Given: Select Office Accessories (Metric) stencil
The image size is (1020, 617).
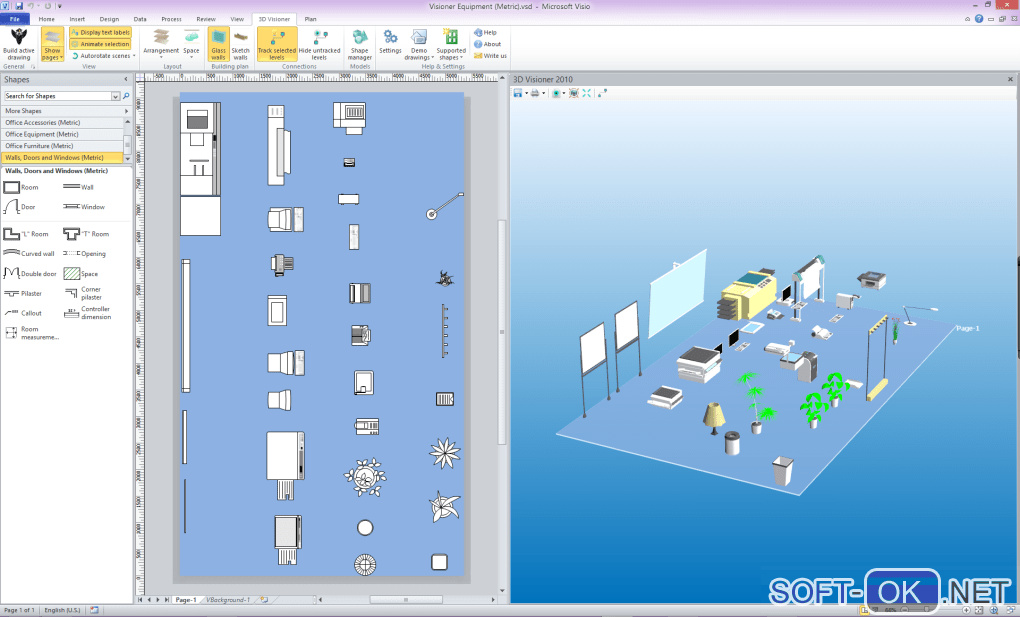Looking at the screenshot, I should coord(62,122).
